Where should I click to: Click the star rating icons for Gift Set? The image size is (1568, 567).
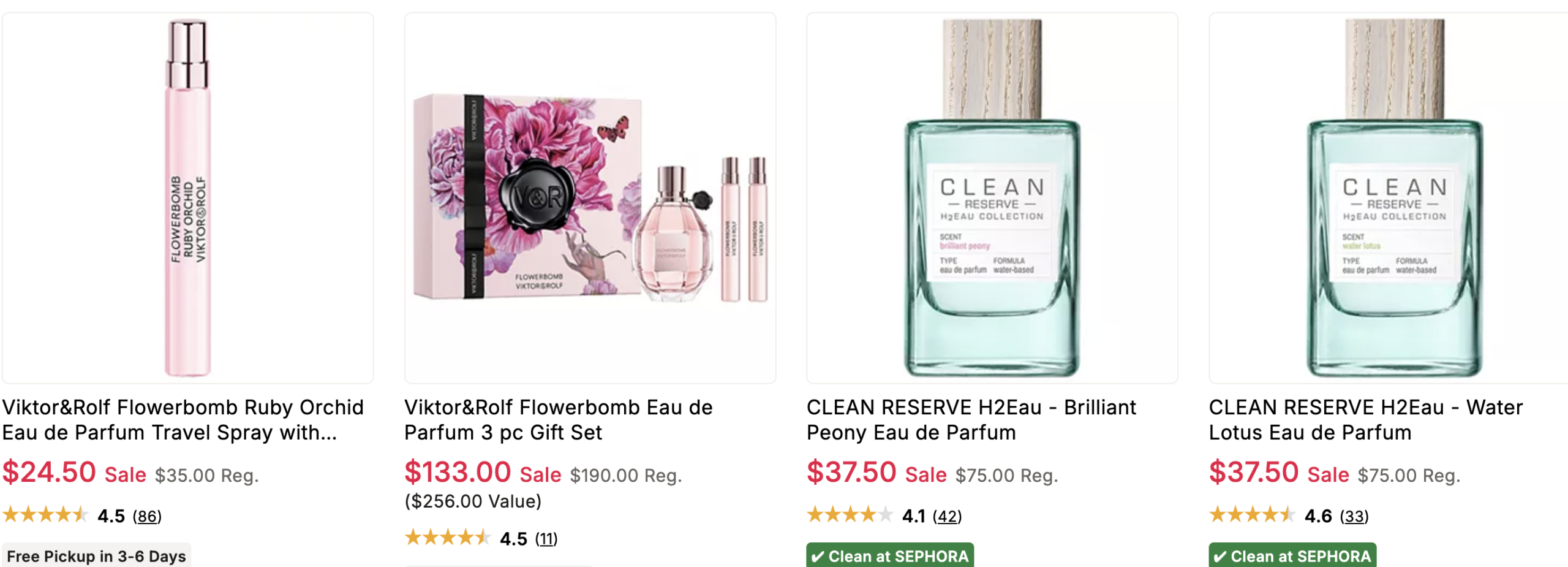(x=448, y=538)
